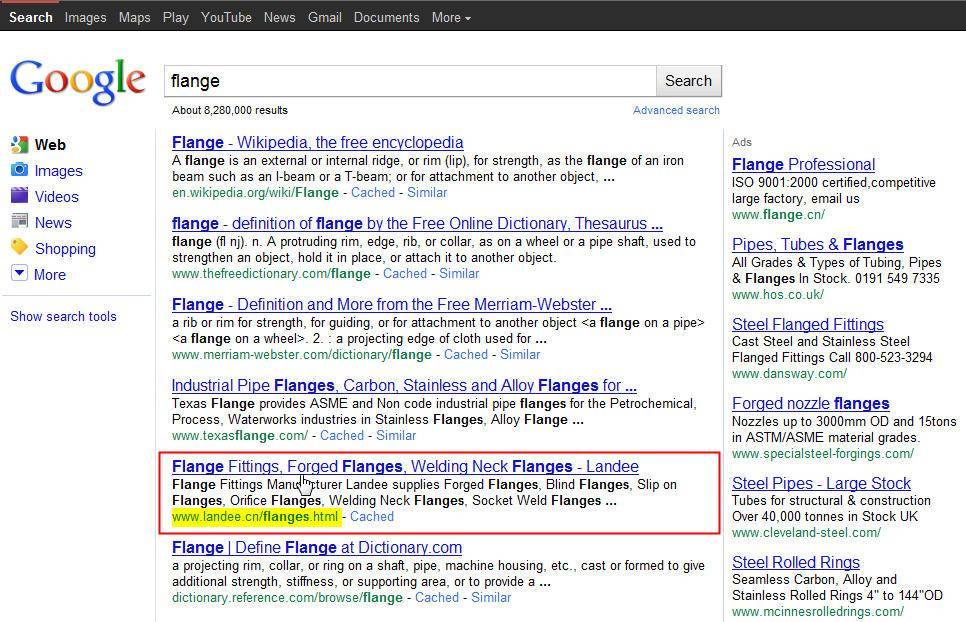Open Cached link for texasflange result
Viewport: 966px width, 622px height.
pyautogui.click(x=342, y=435)
